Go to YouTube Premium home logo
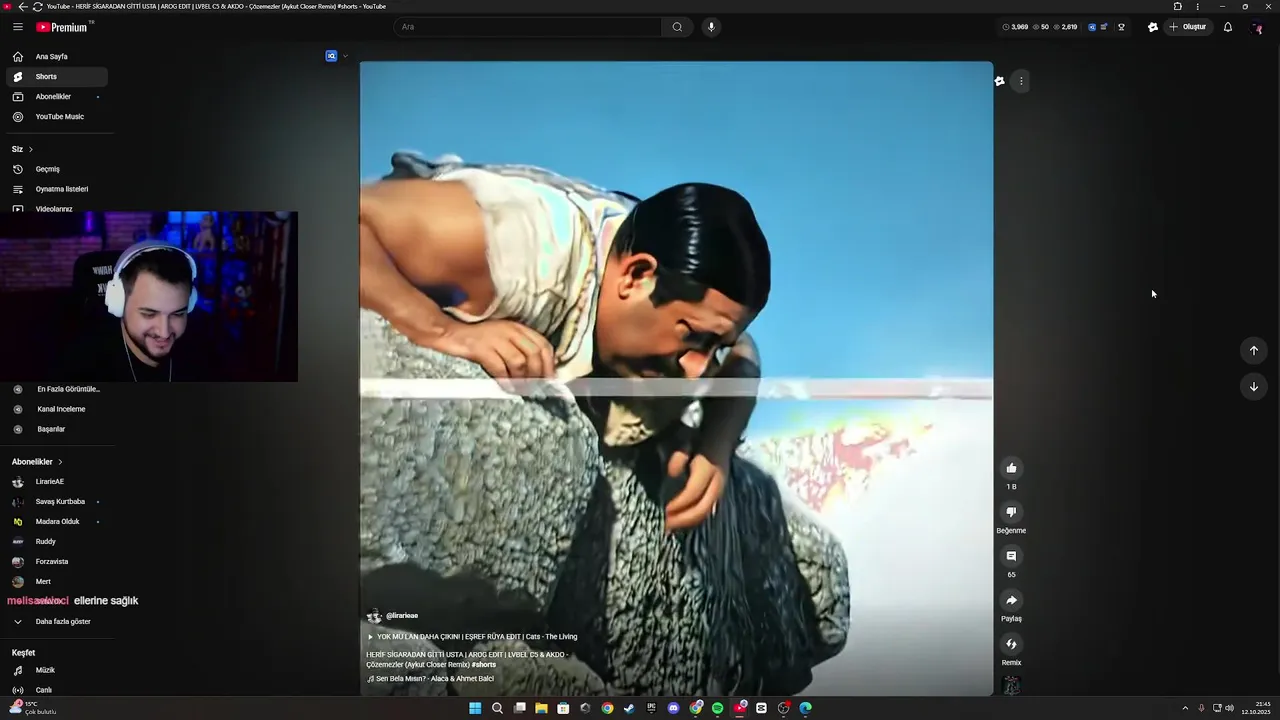Image resolution: width=1280 pixels, height=720 pixels. tap(64, 27)
